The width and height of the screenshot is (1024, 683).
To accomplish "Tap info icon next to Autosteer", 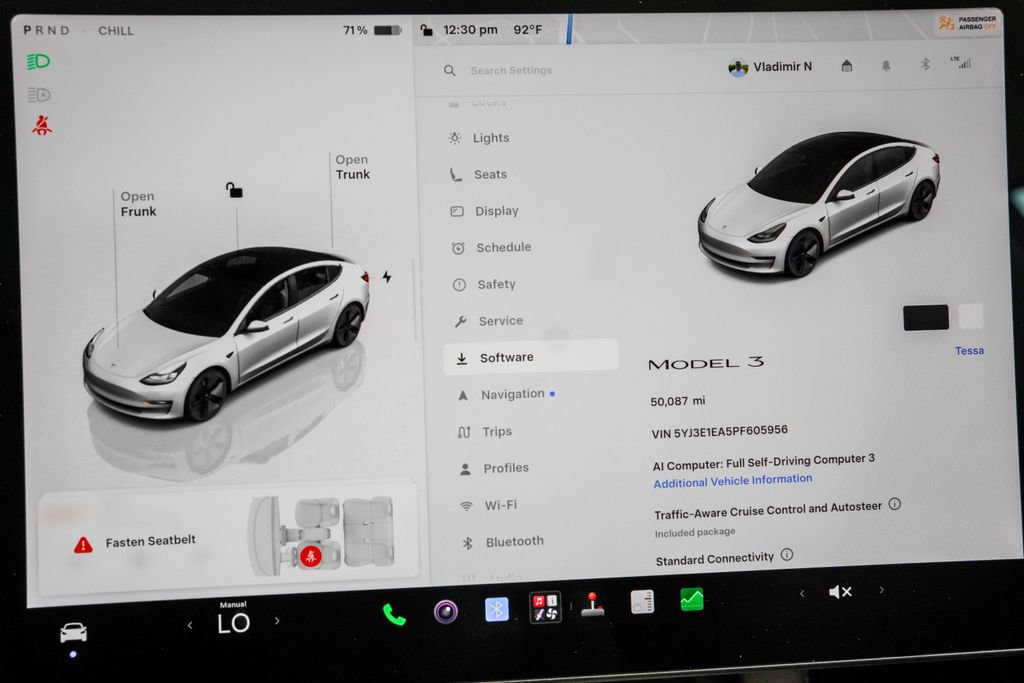I will (895, 504).
